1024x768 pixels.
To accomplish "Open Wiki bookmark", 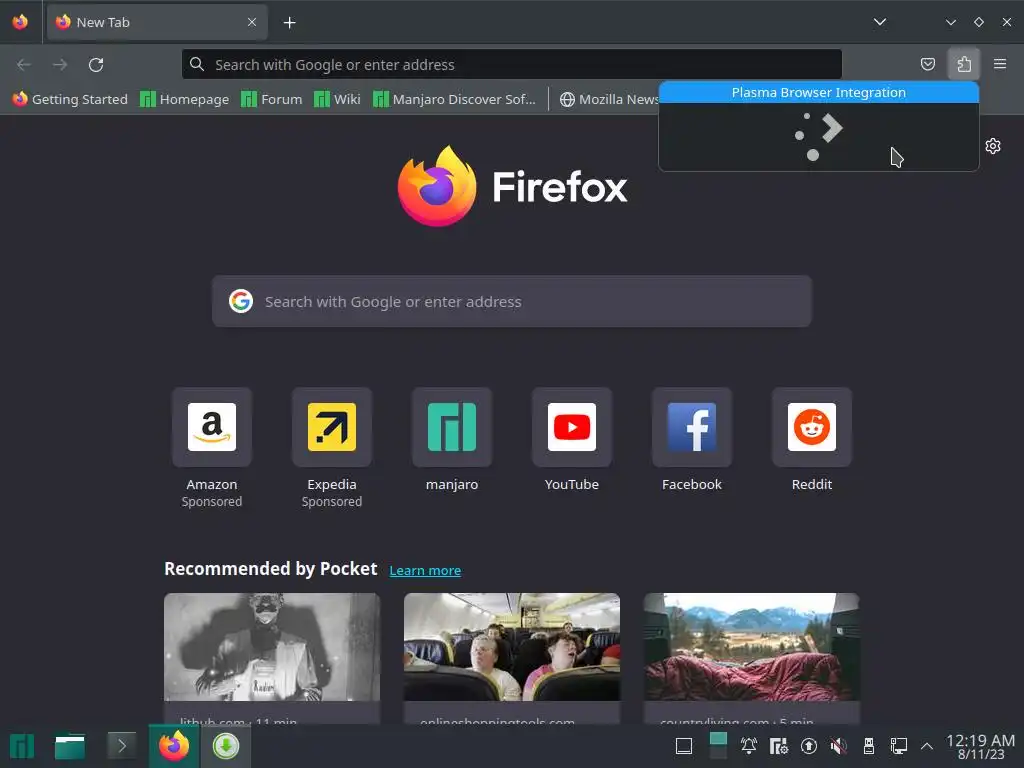I will coord(337,99).
